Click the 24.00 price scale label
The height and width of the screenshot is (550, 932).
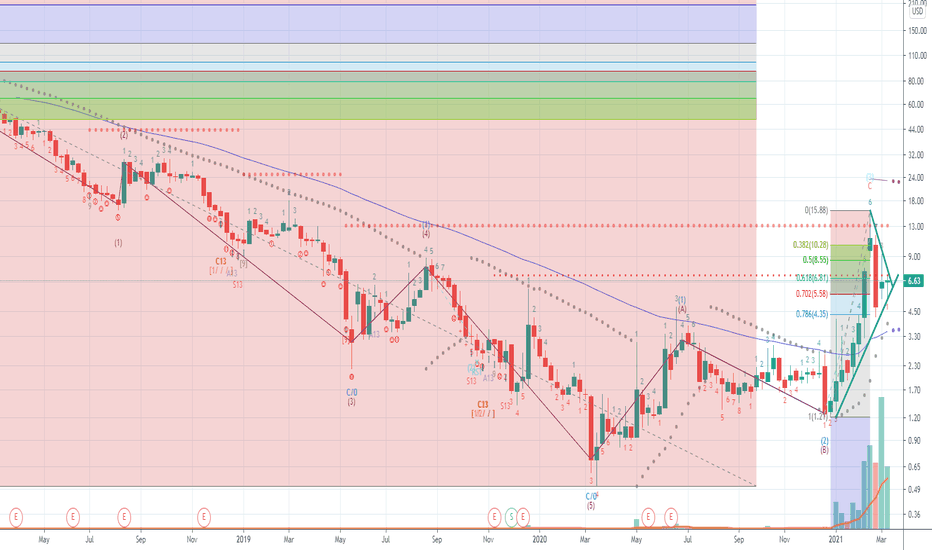click(917, 177)
